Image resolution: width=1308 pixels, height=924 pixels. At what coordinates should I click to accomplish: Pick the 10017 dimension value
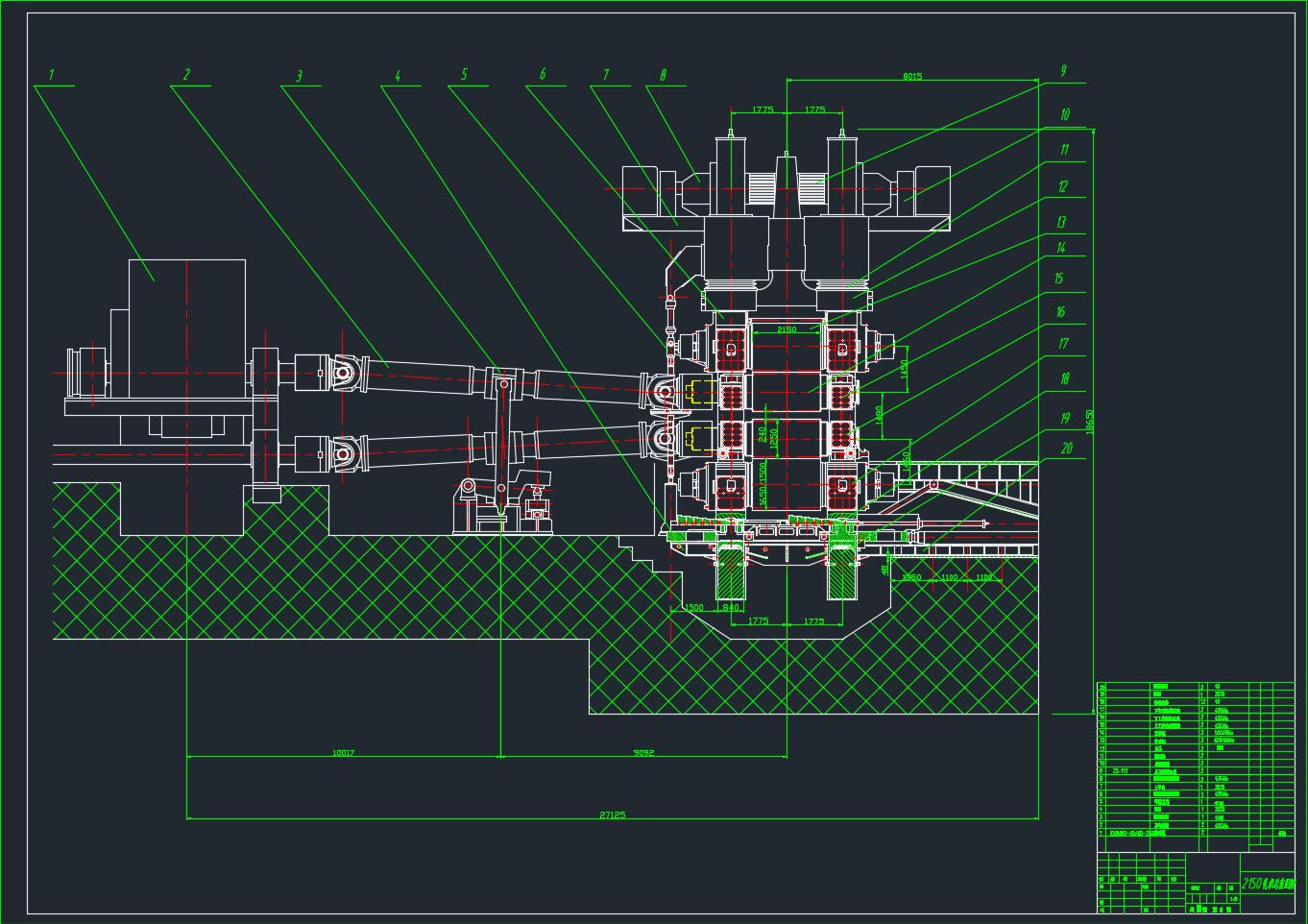tap(343, 753)
